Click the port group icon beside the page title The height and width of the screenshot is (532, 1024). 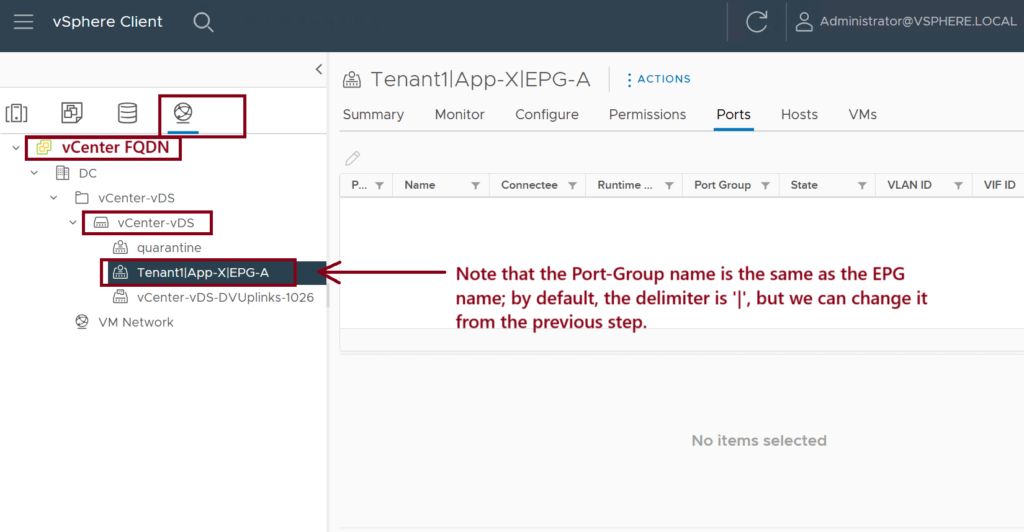pos(352,80)
